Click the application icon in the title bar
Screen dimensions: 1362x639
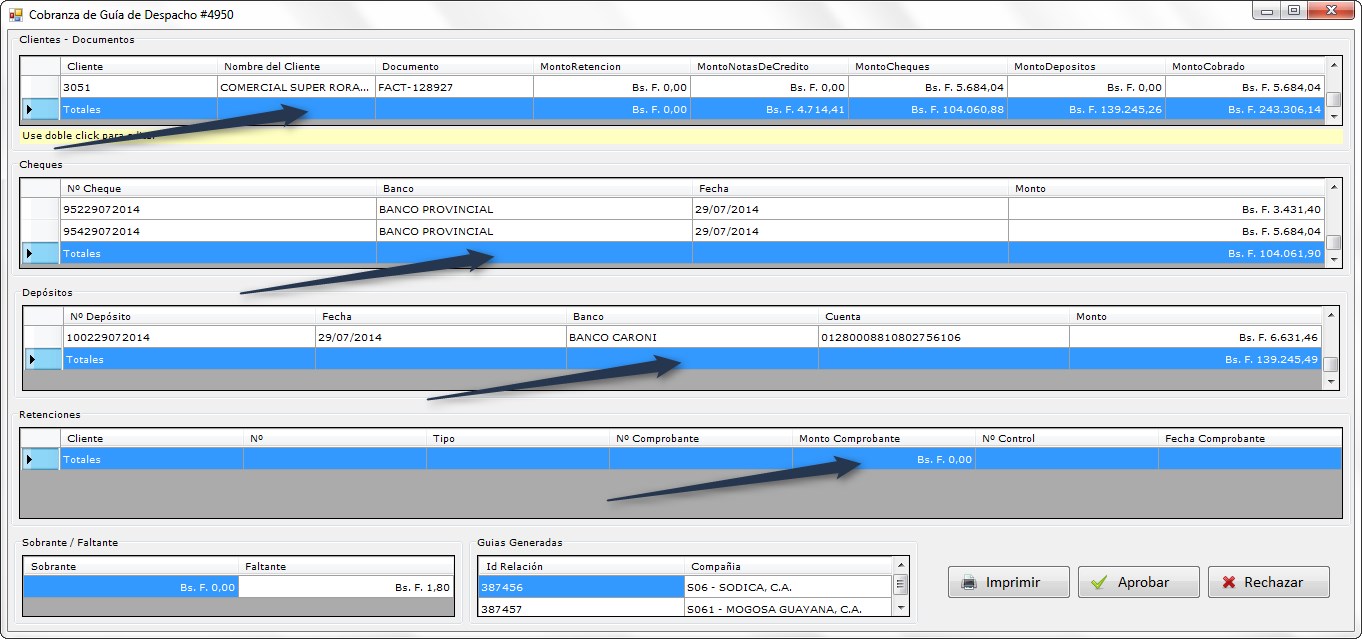pos(15,15)
